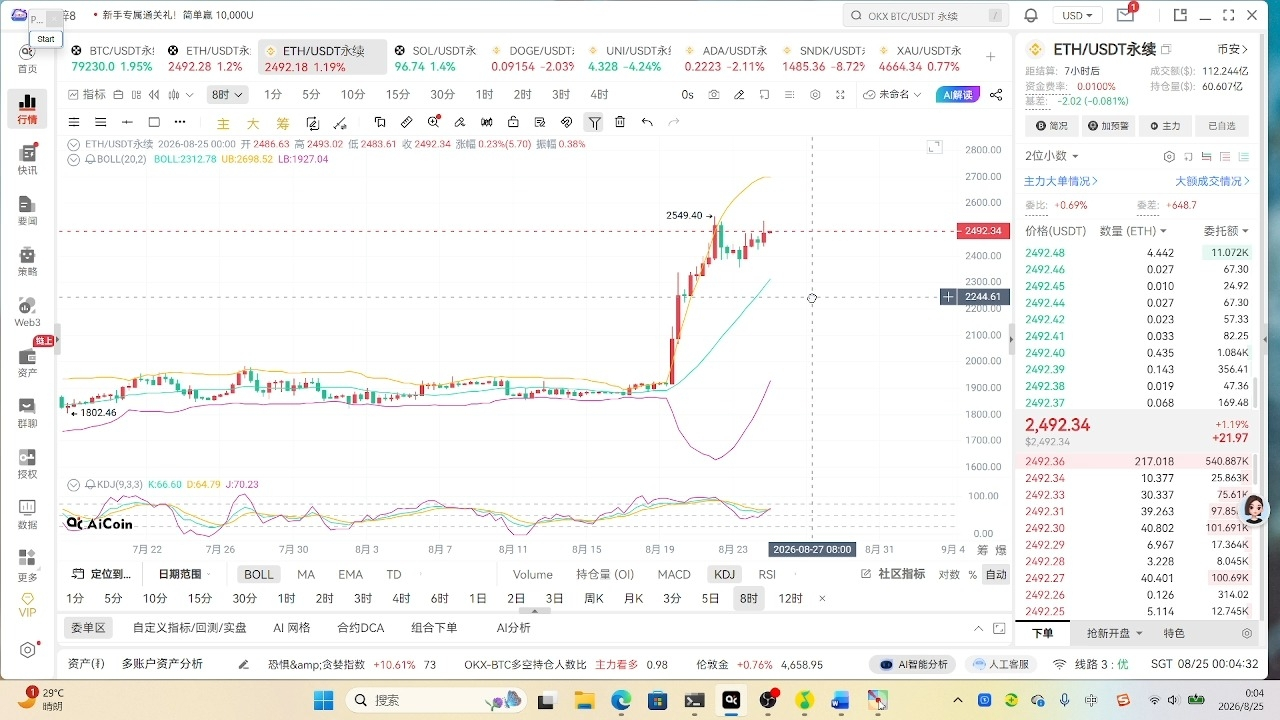Toggle the Volume sub-indicator
The image size is (1280, 720).
tap(532, 574)
